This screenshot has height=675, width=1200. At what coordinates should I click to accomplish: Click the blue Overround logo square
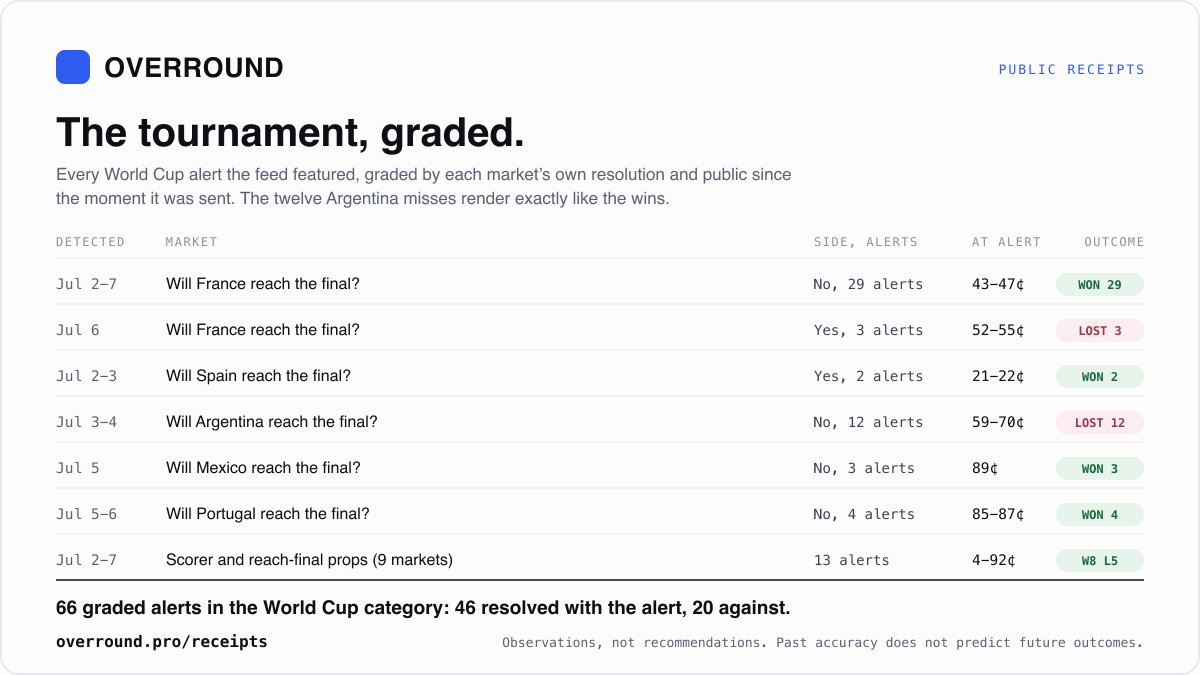pyautogui.click(x=73, y=67)
